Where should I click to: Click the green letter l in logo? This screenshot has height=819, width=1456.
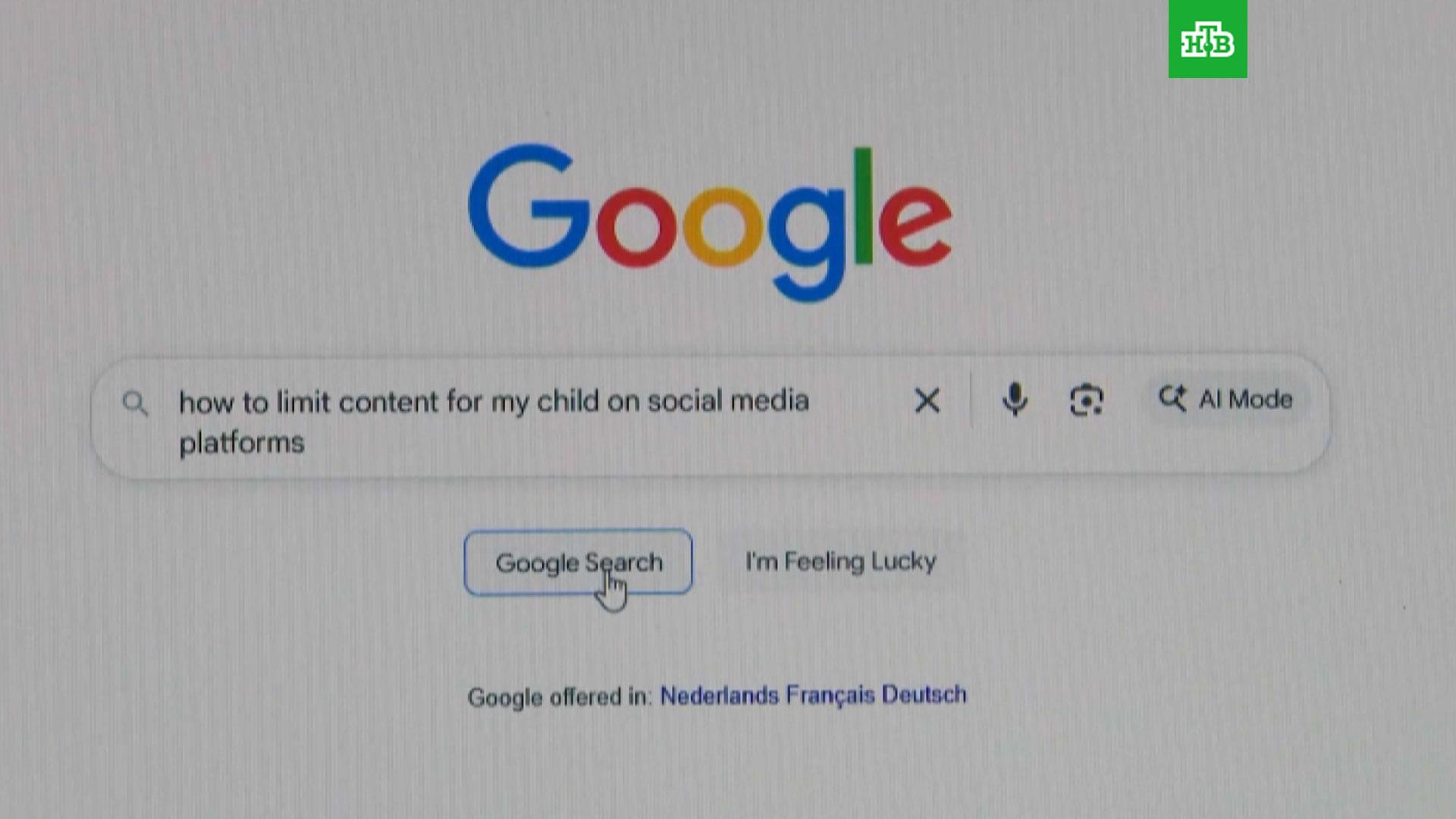[863, 206]
